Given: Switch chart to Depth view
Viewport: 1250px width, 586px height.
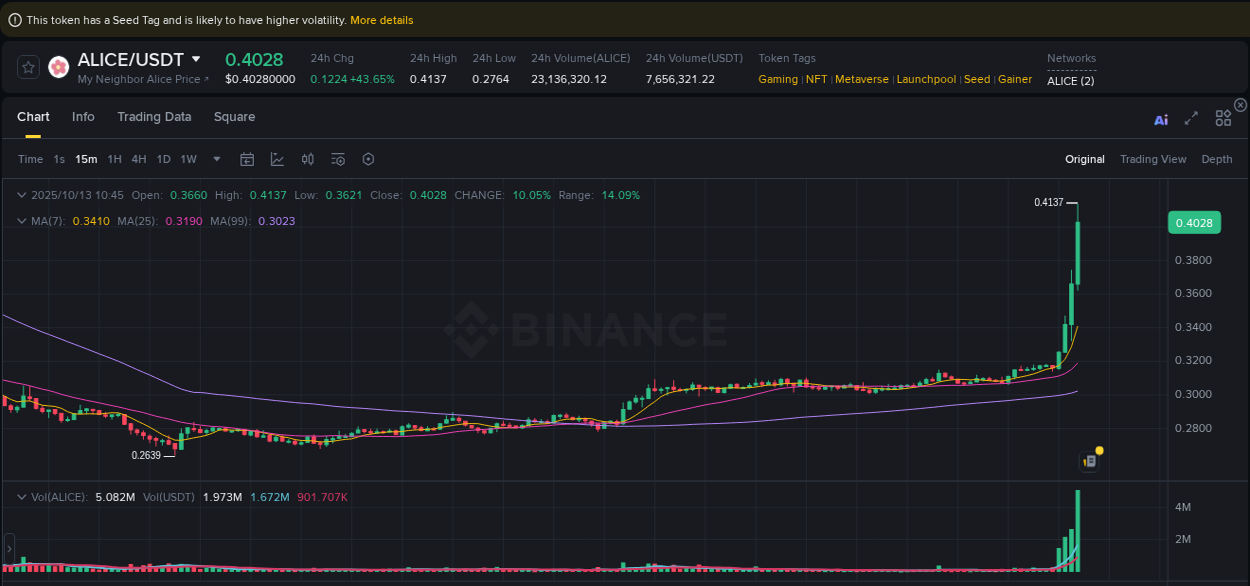Looking at the screenshot, I should tap(1216, 159).
